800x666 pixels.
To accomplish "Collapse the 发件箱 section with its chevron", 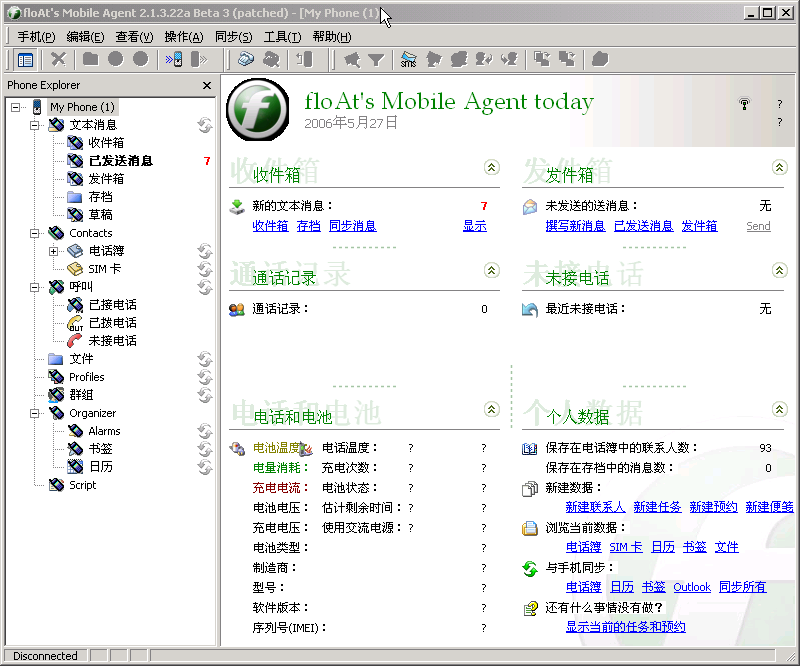I will (779, 167).
